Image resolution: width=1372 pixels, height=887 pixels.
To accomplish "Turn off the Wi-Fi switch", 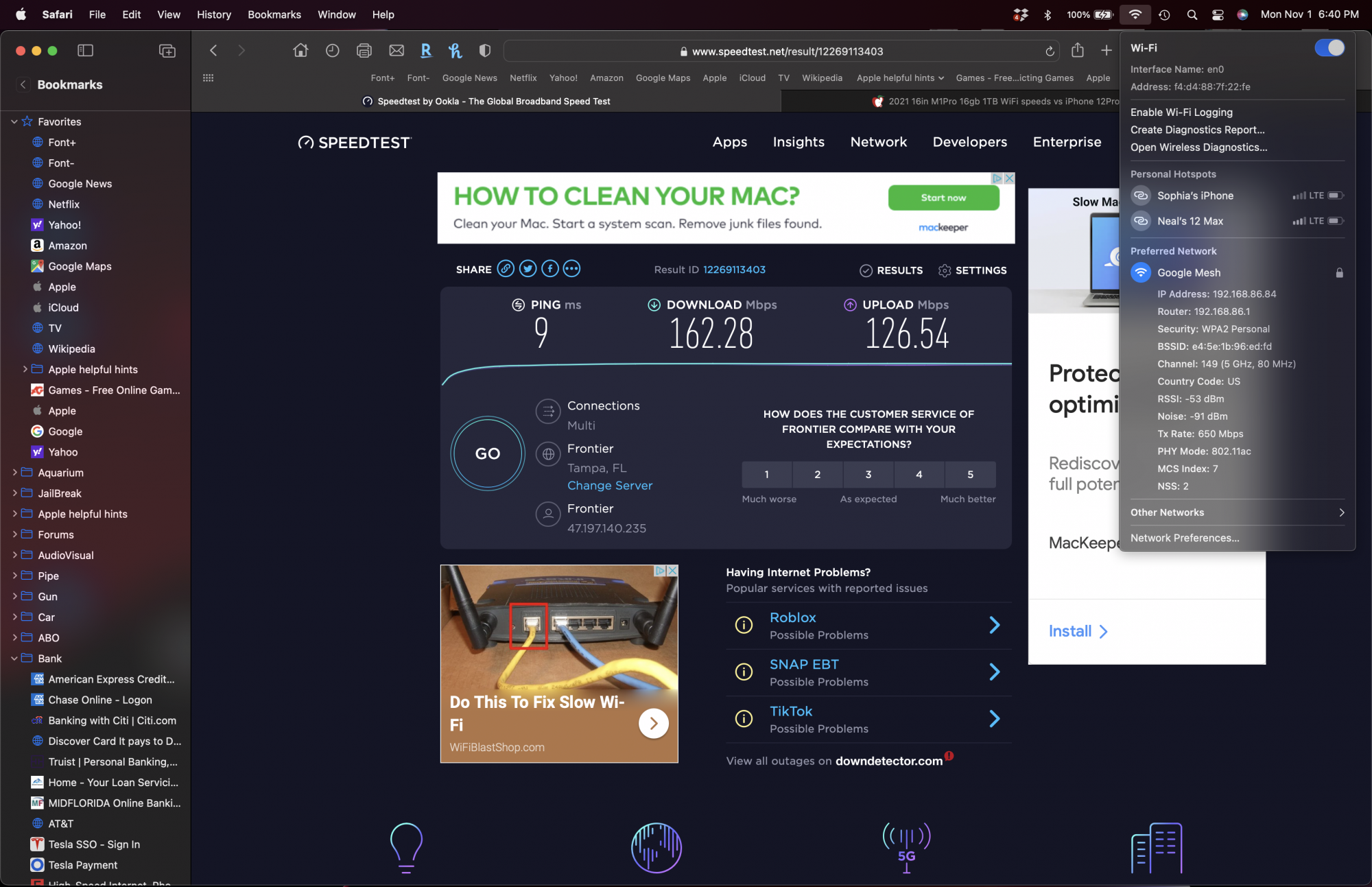I will [1329, 48].
